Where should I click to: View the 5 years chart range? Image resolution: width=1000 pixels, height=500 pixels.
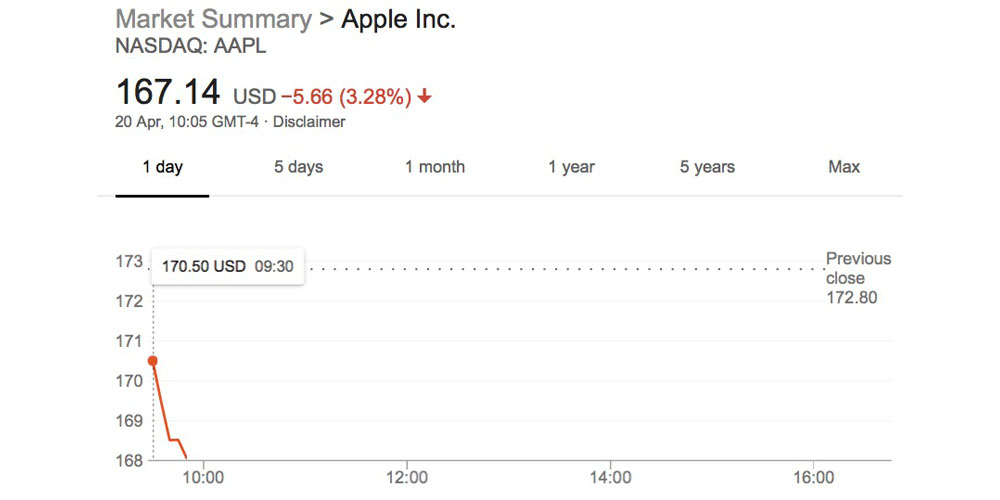pyautogui.click(x=707, y=167)
